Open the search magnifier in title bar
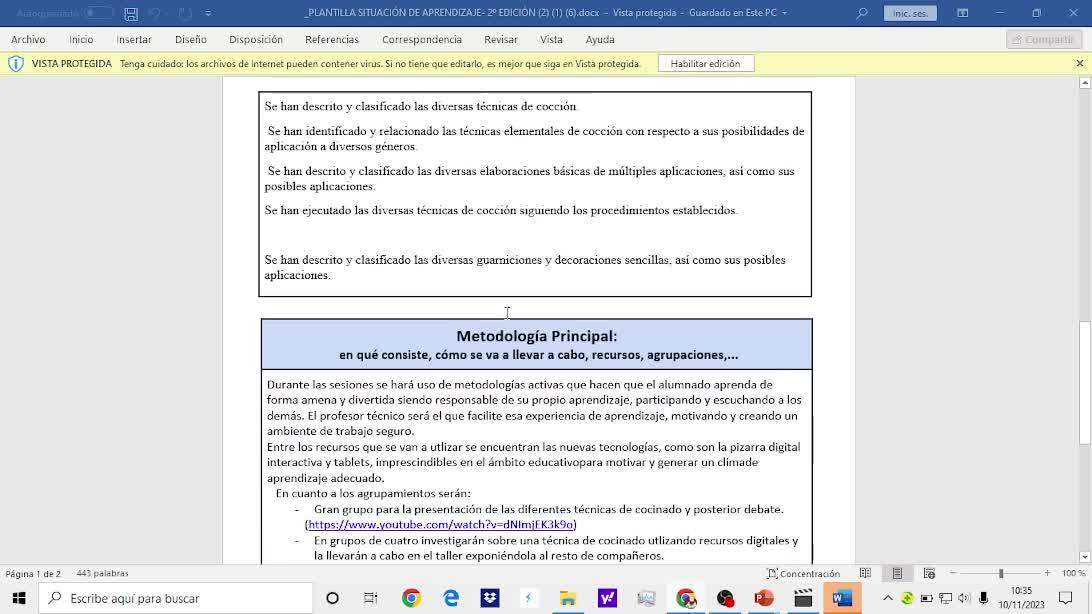Viewport: 1092px width, 614px height. [862, 13]
